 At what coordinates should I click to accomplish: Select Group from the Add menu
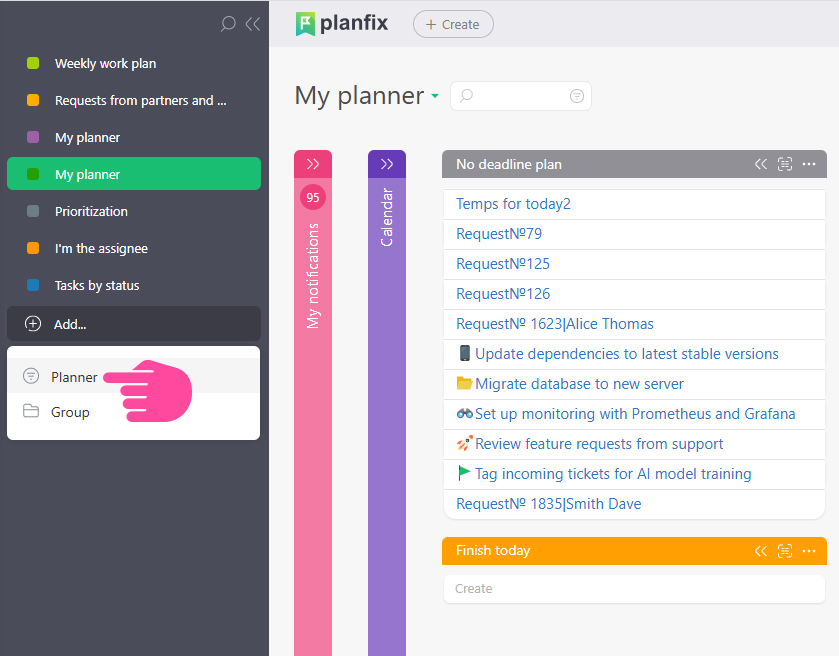click(70, 412)
